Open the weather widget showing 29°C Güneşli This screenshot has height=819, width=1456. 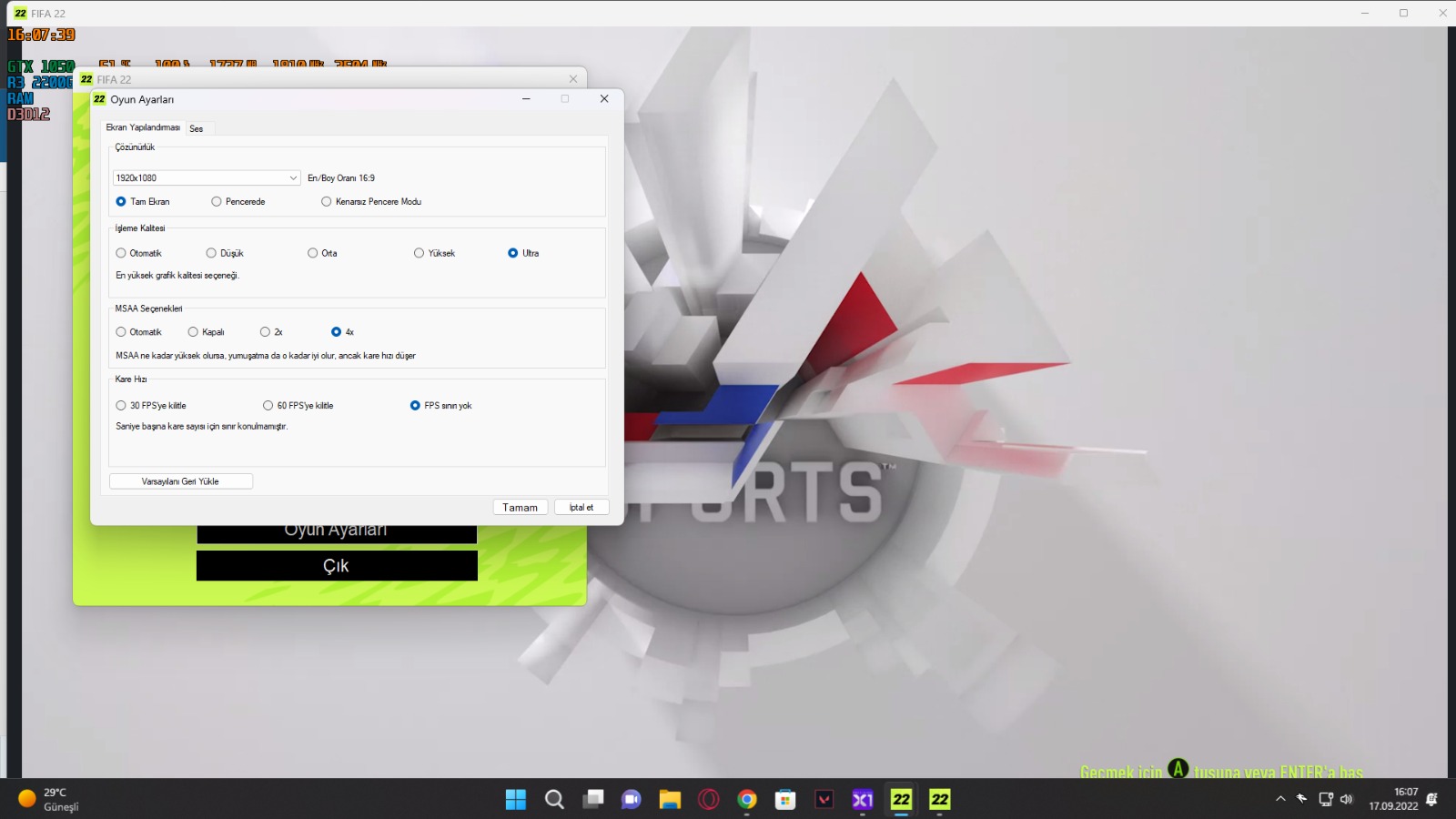point(49,799)
